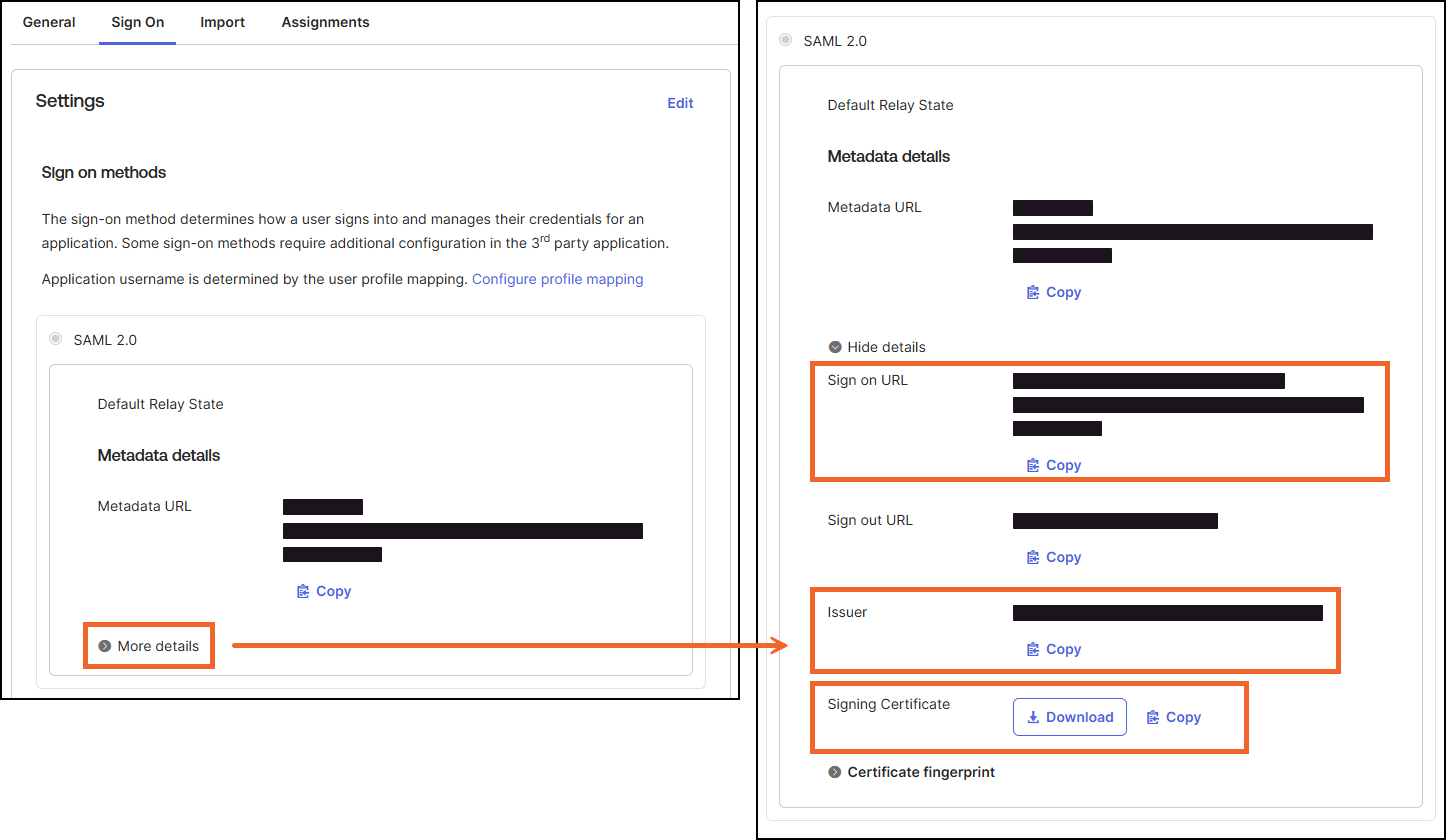Expand the More details section

pyautogui.click(x=149, y=646)
